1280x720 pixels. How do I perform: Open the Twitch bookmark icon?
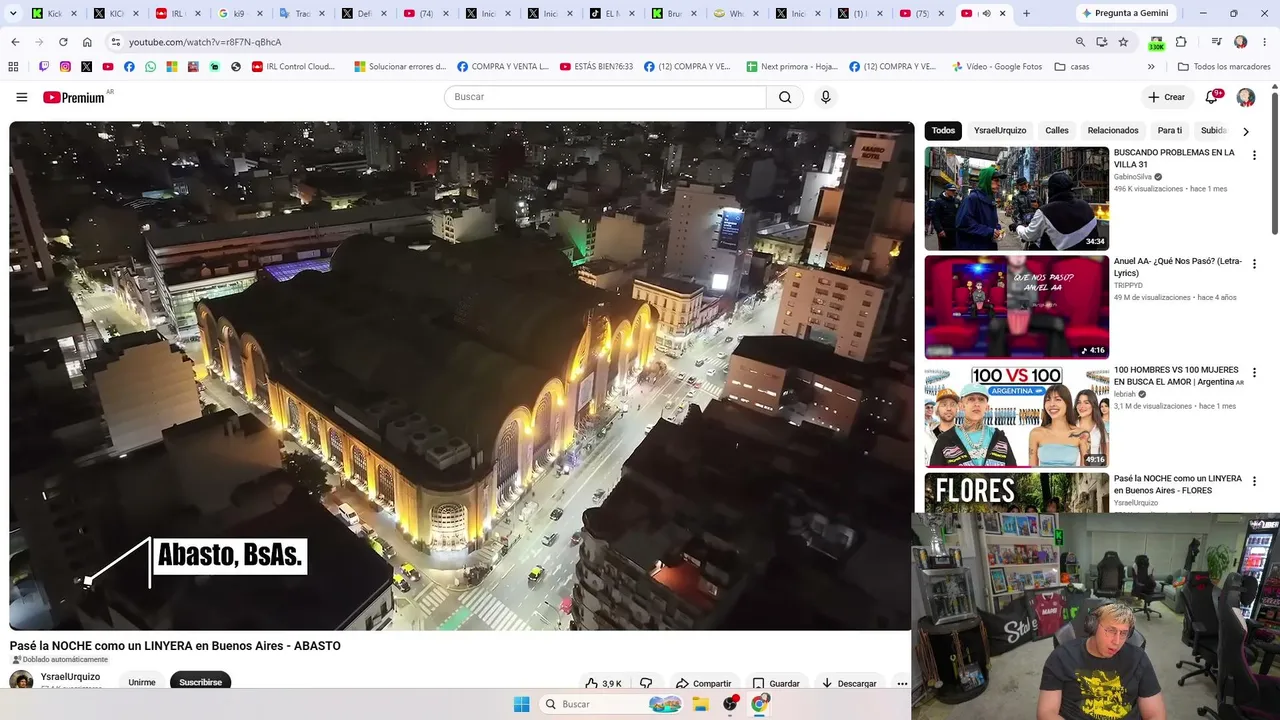tap(44, 67)
